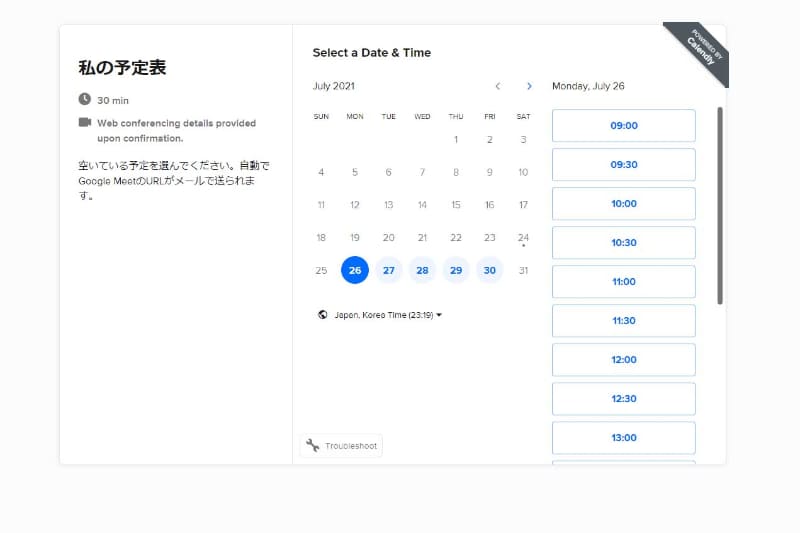Click the Select a Date & Time heading
The image size is (800, 533).
[371, 53]
